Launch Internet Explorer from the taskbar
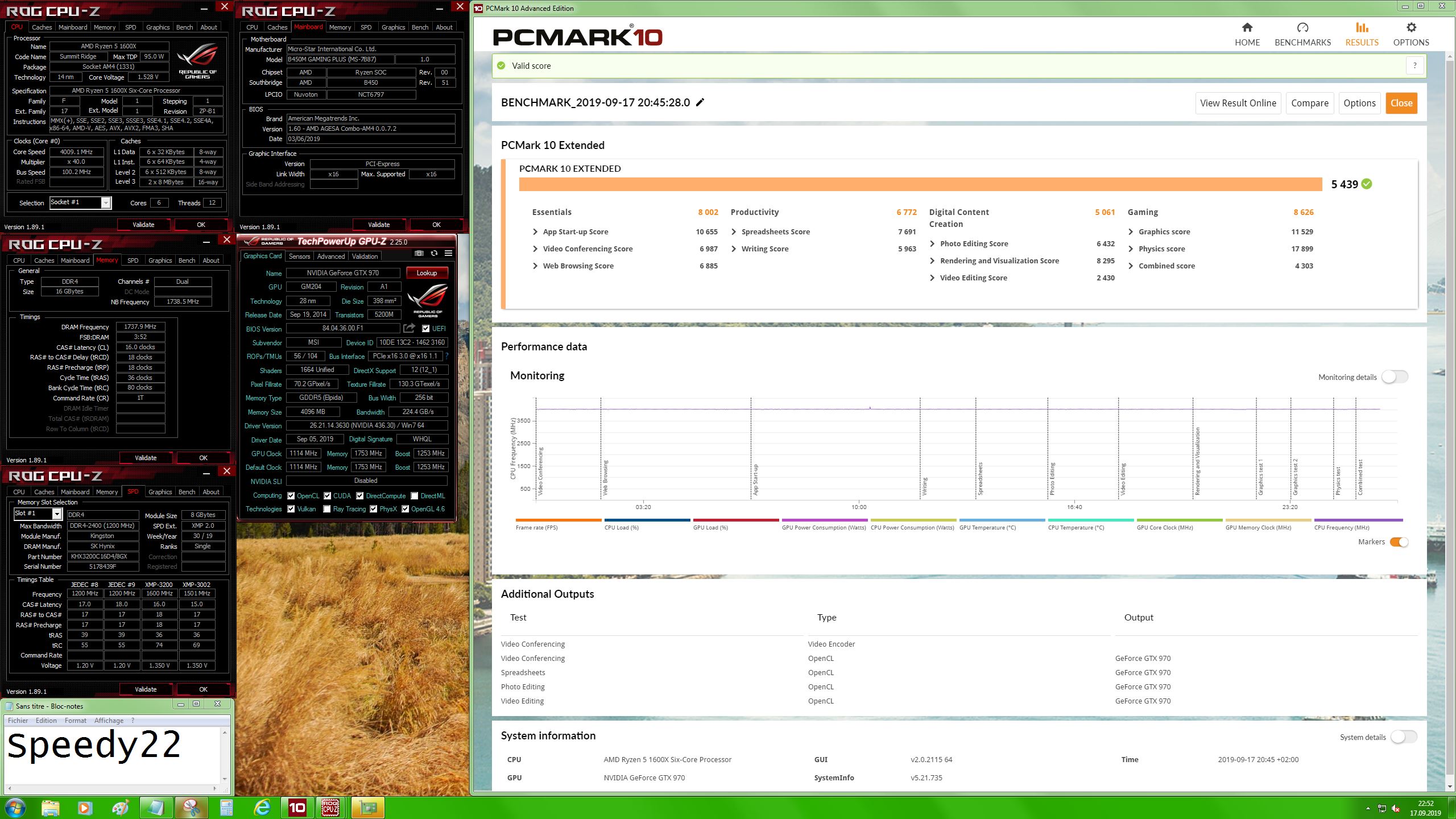 click(262, 808)
